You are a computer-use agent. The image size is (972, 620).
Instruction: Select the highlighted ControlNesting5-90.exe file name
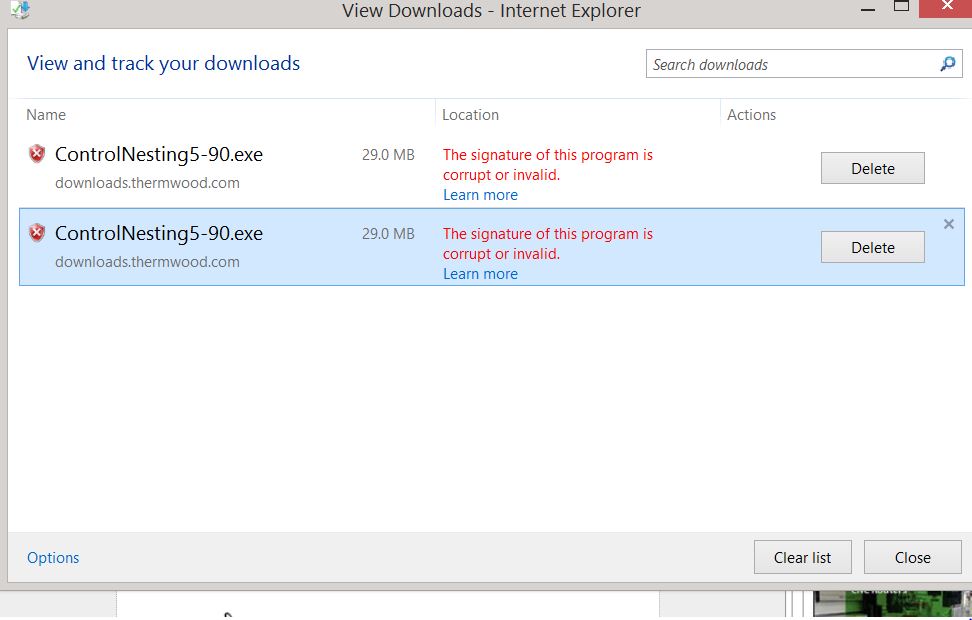159,233
